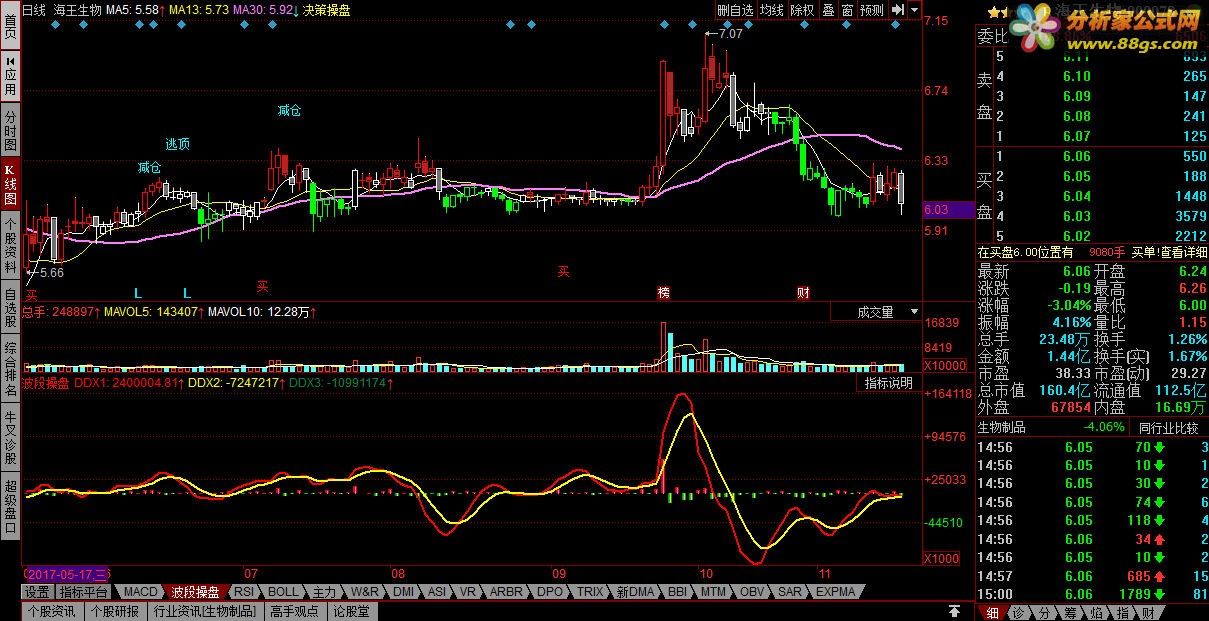
Task: Click the 财 marker below the price chart
Action: [803, 293]
